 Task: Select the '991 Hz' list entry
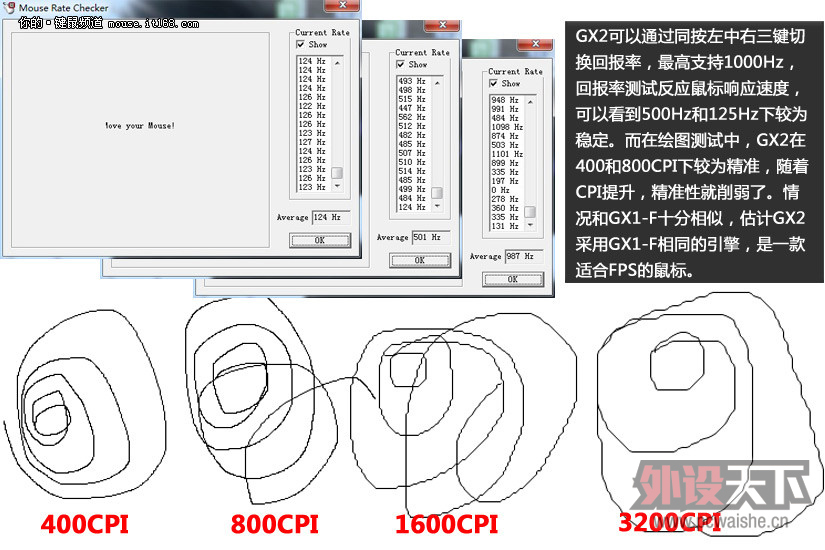click(505, 109)
